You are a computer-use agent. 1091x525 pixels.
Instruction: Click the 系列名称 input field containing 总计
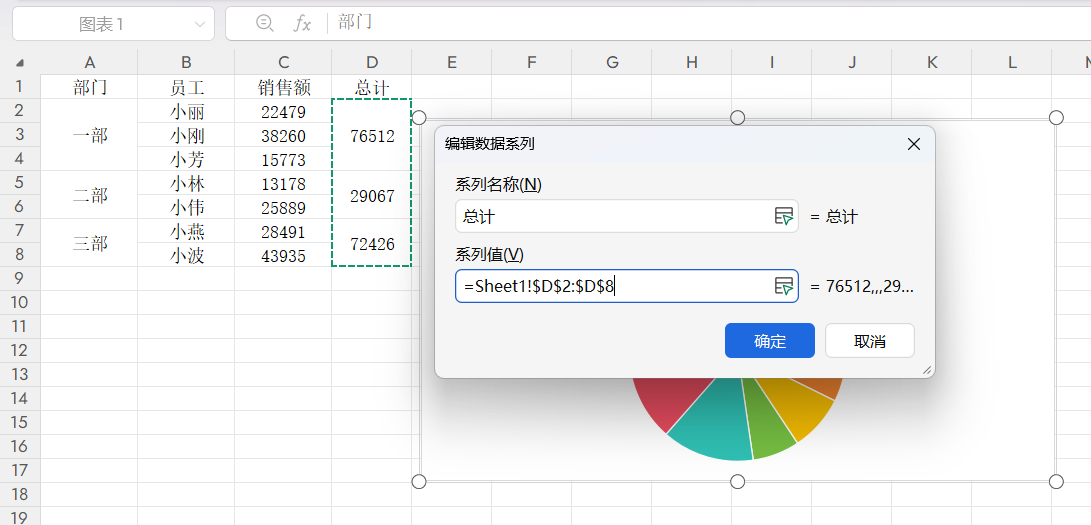pyautogui.click(x=626, y=216)
